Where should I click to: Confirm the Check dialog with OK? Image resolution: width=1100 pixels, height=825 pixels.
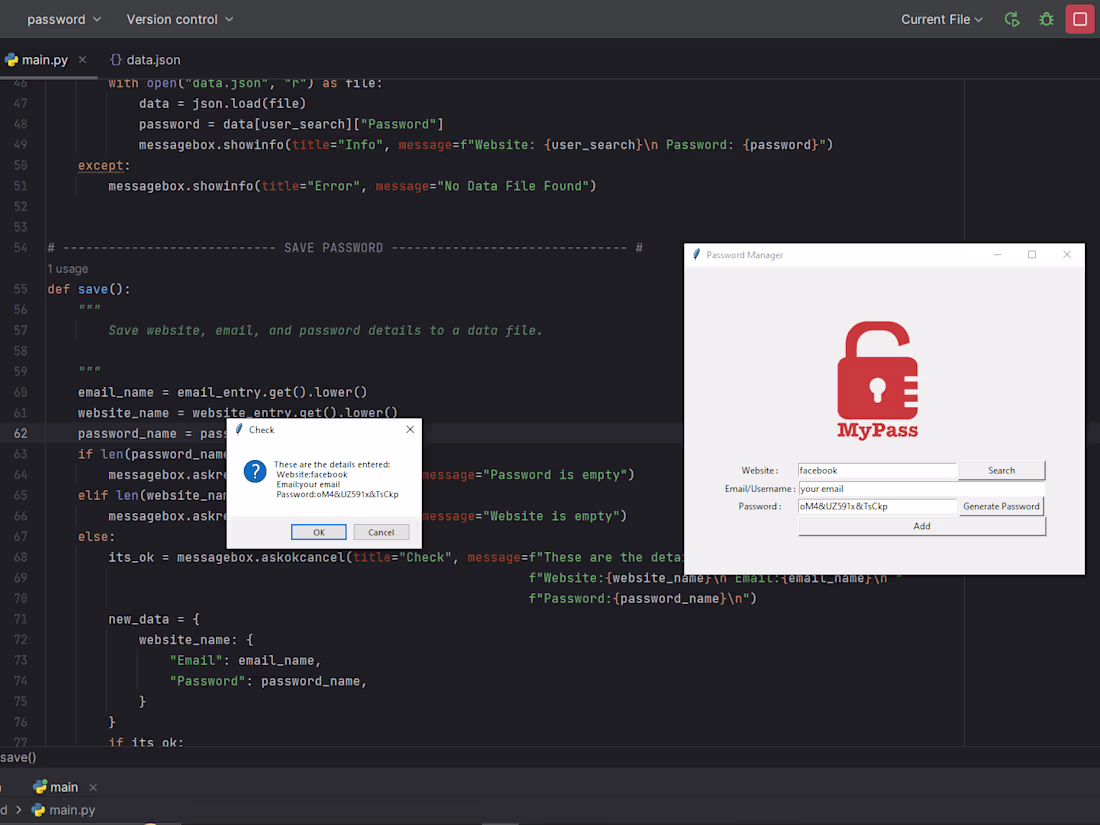point(318,531)
